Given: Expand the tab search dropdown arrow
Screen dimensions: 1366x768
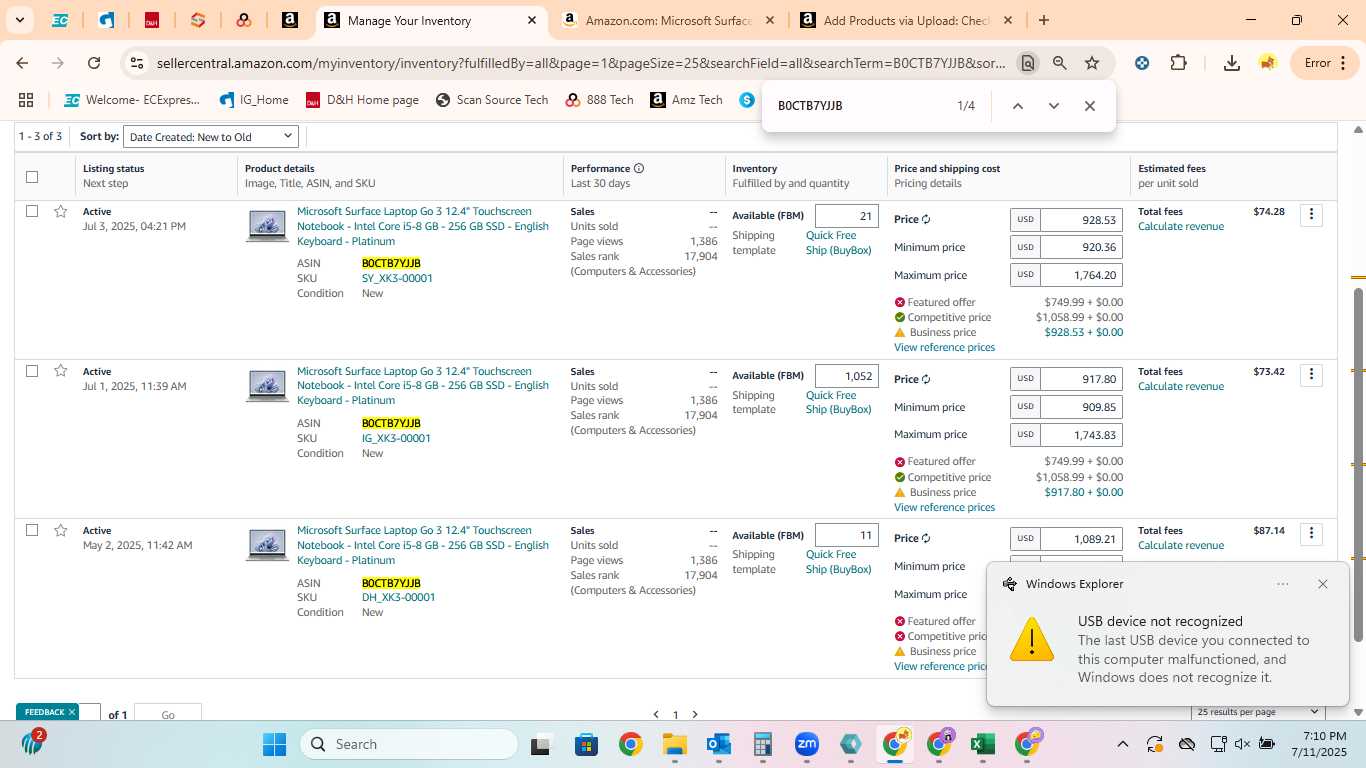Looking at the screenshot, I should point(19,20).
